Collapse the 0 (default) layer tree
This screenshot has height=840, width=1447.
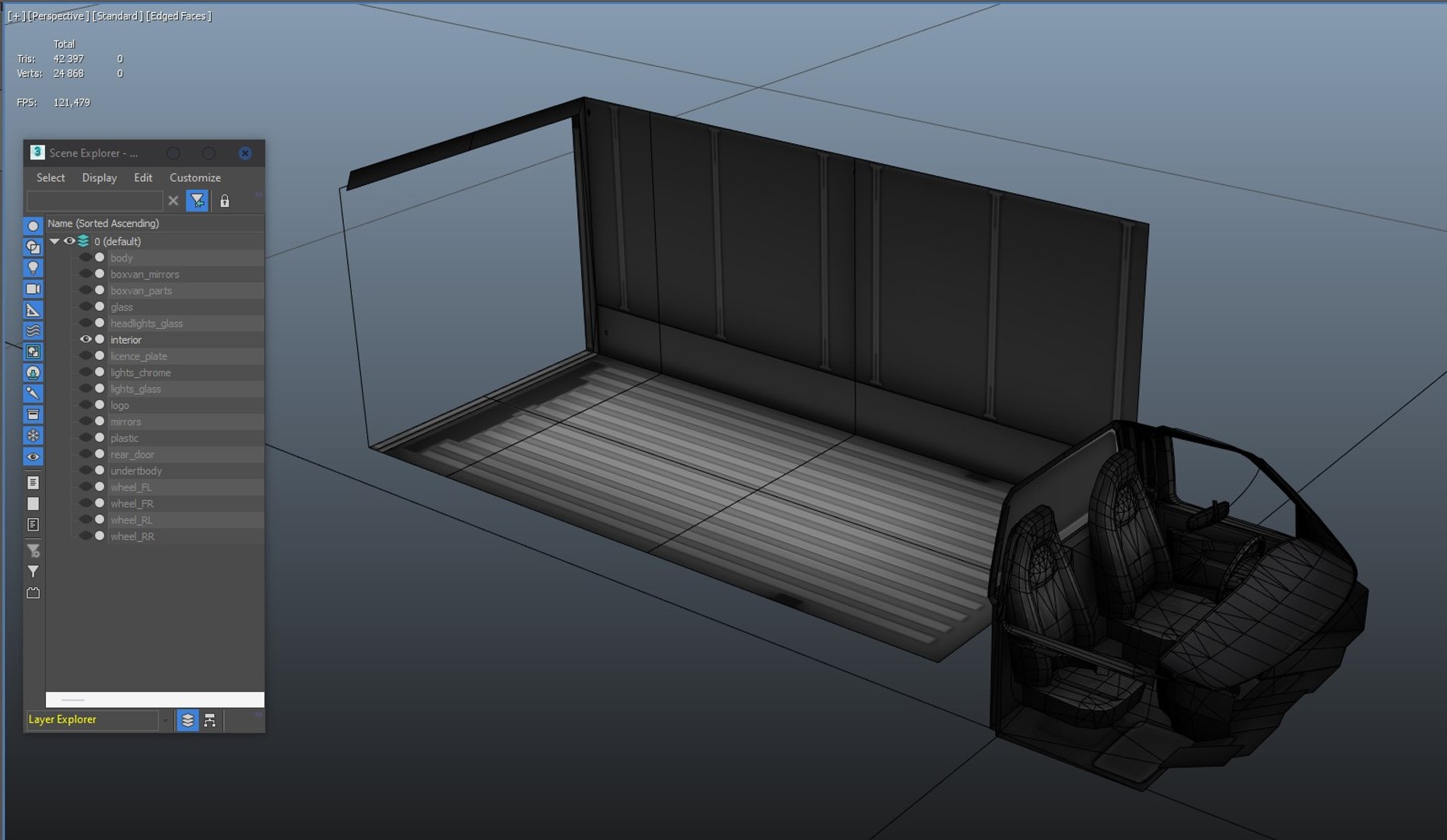54,241
